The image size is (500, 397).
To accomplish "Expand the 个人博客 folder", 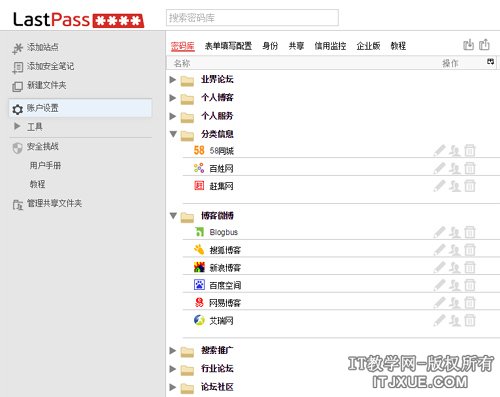I will (x=173, y=98).
